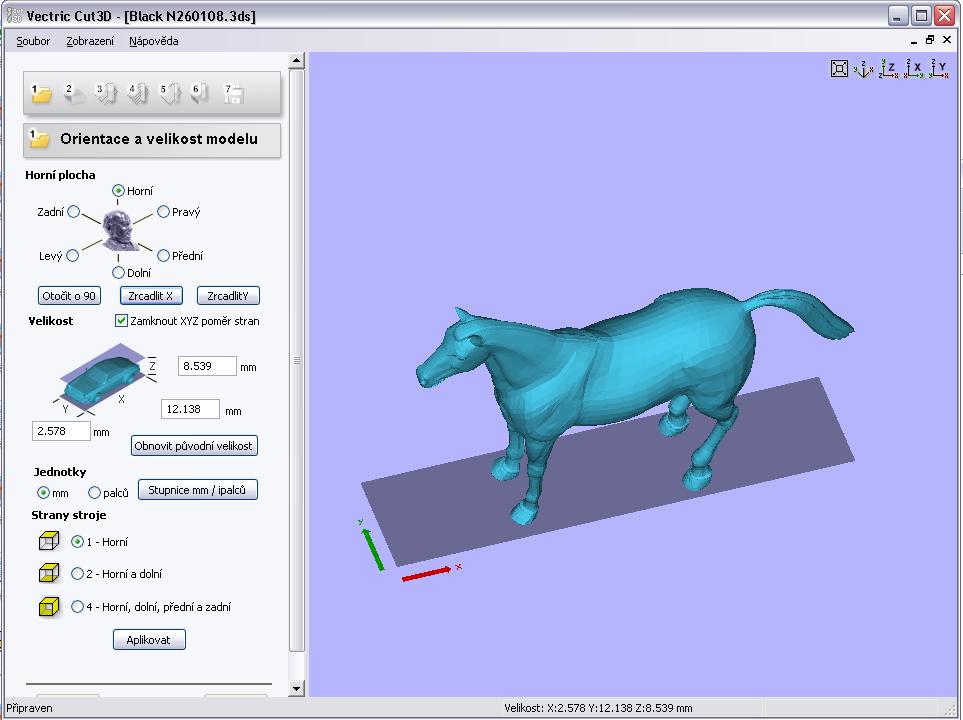This screenshot has height=720, width=963.
Task: Open the Soubor menu
Action: point(33,41)
